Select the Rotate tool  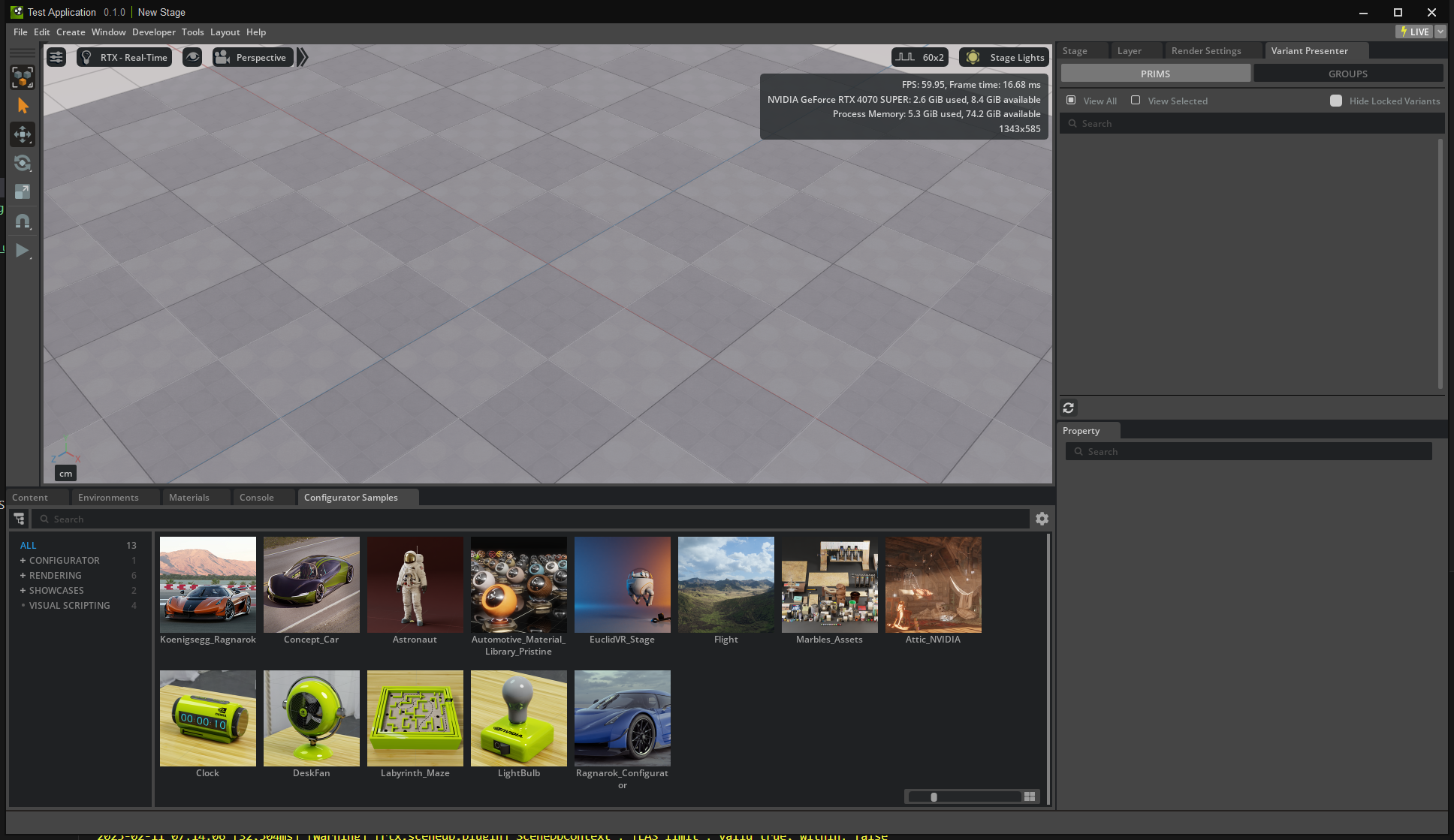(22, 163)
